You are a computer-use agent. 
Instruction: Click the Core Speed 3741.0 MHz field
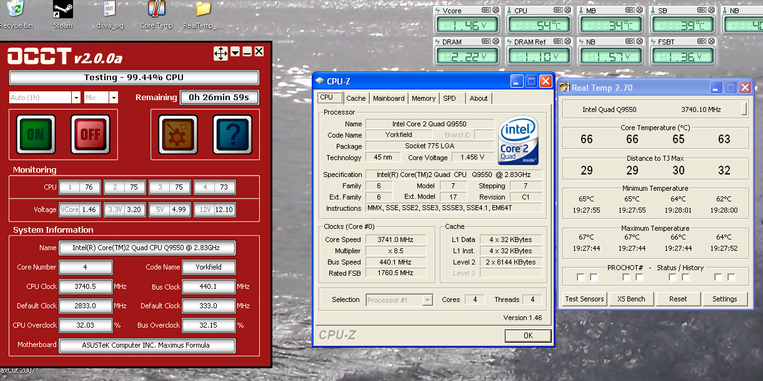(396, 239)
